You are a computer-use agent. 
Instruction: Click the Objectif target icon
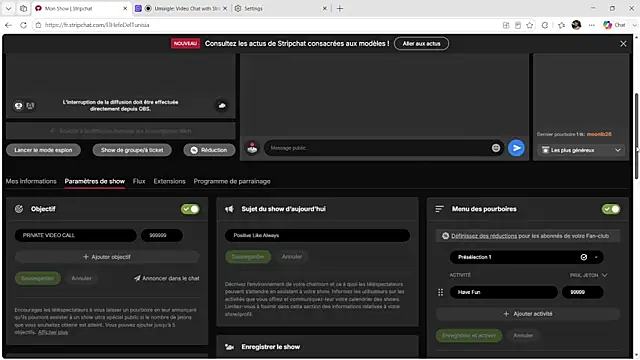(x=19, y=209)
